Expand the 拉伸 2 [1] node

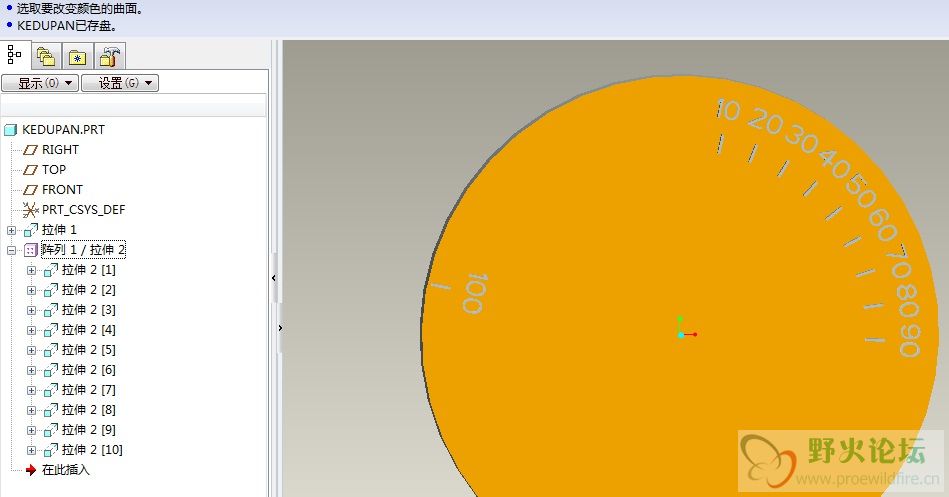pos(31,270)
